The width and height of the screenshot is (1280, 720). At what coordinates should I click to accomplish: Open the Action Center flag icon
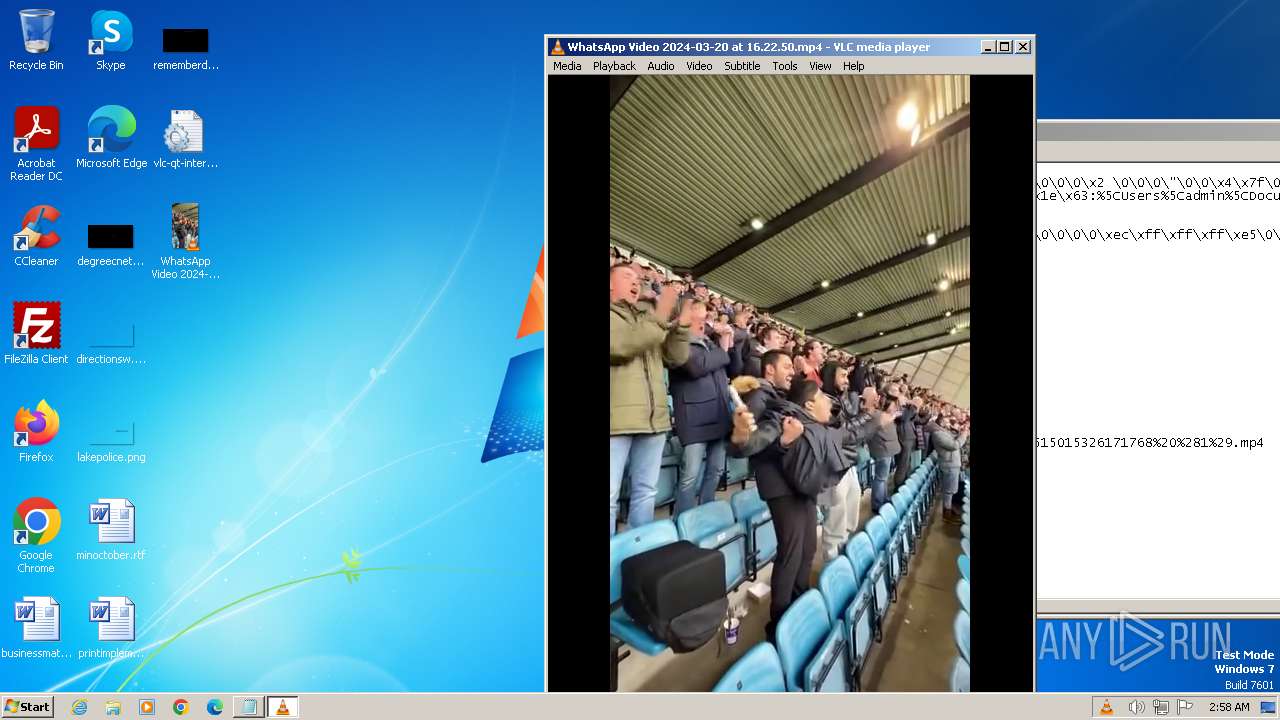coord(1185,707)
